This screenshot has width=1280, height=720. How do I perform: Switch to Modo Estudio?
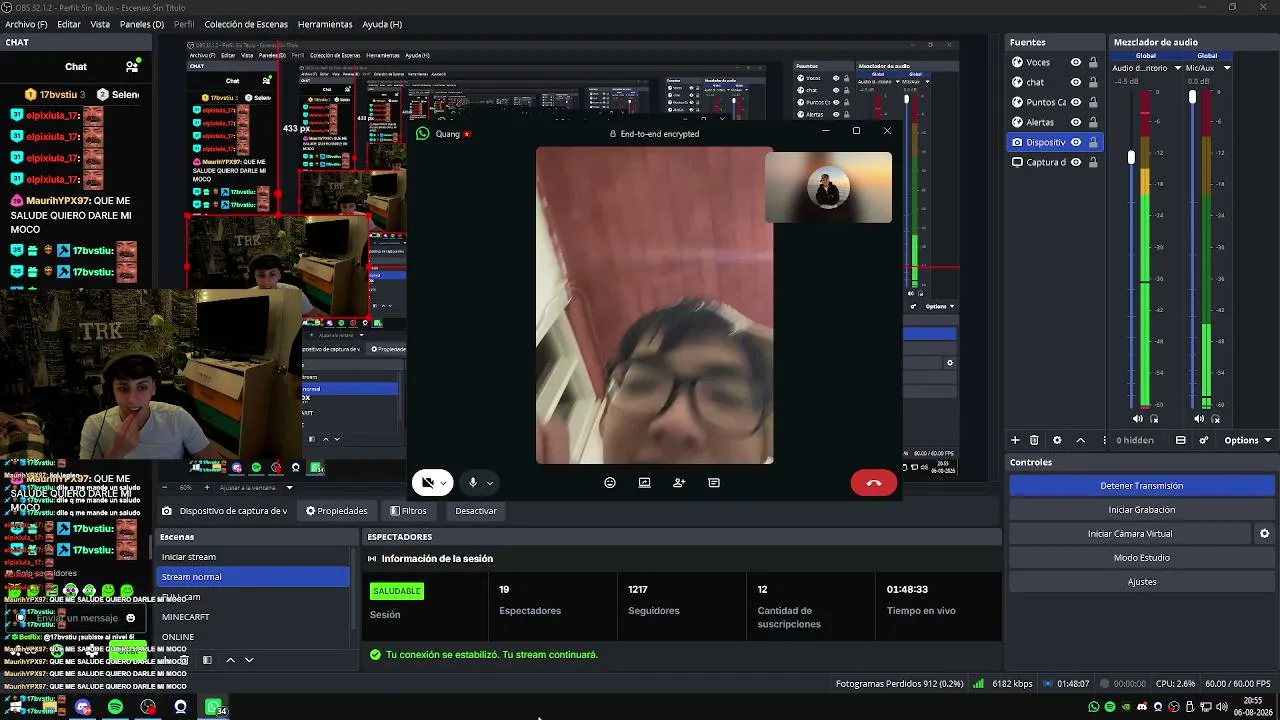(x=1141, y=558)
